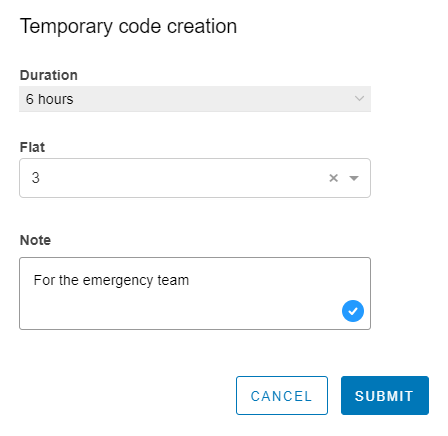This screenshot has width=448, height=436.
Task: Clear the Flat selection with X icon
Action: coord(334,178)
